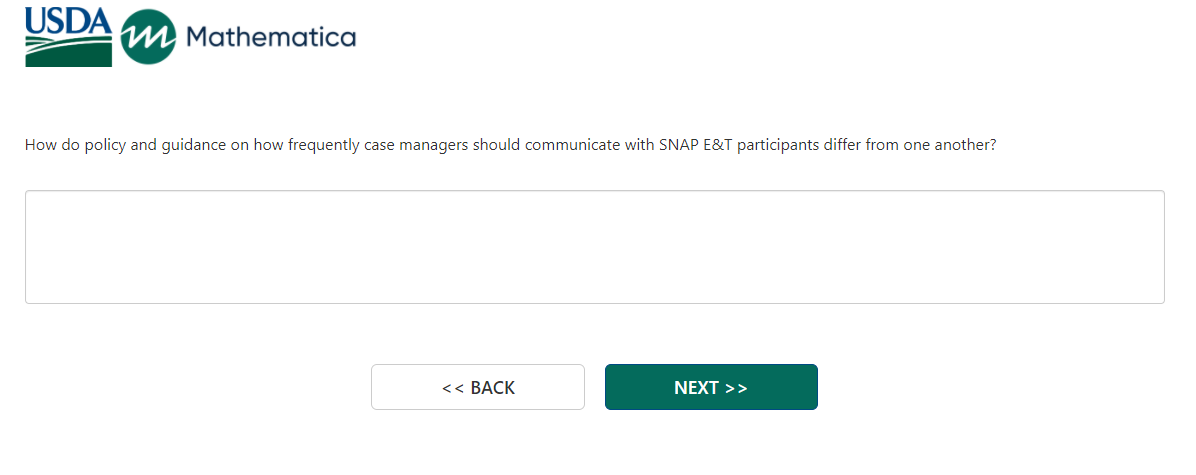Click the green field graphic under USDA
Viewport: 1196px width, 475px height.
[x=68, y=53]
